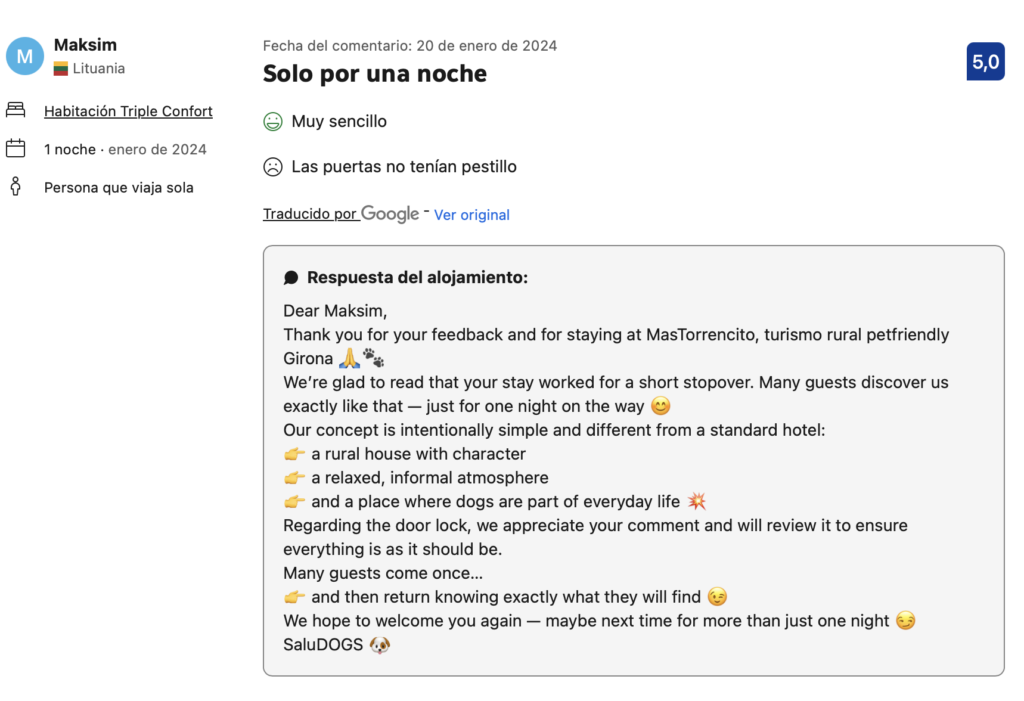
Task: Click the Respuesta del alojamiento heading
Action: tap(417, 278)
